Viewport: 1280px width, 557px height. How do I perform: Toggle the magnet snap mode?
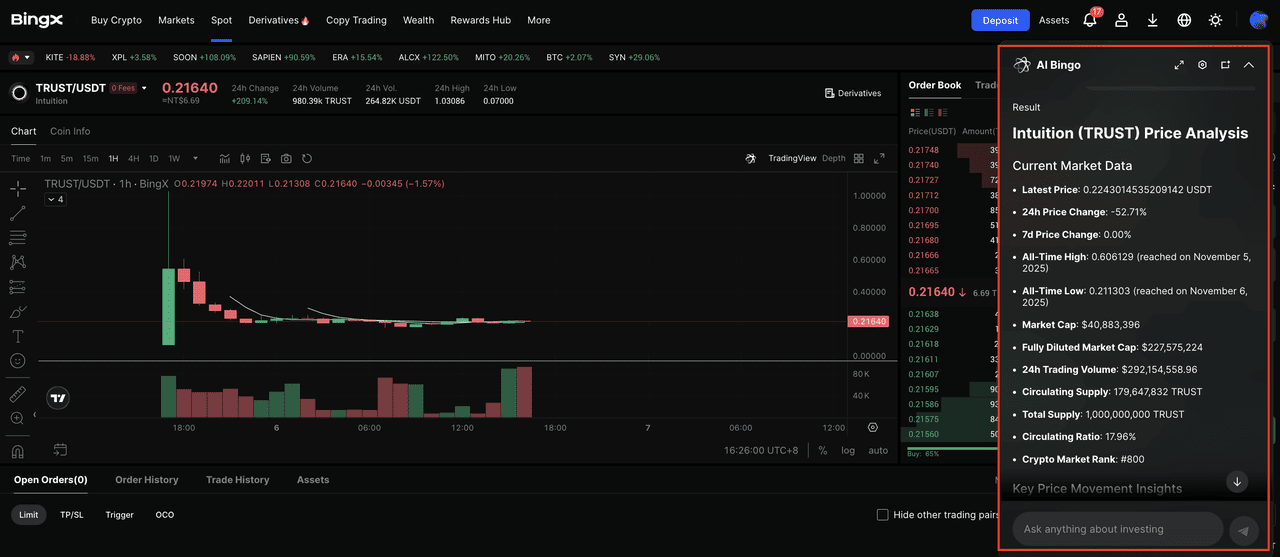pyautogui.click(x=18, y=452)
